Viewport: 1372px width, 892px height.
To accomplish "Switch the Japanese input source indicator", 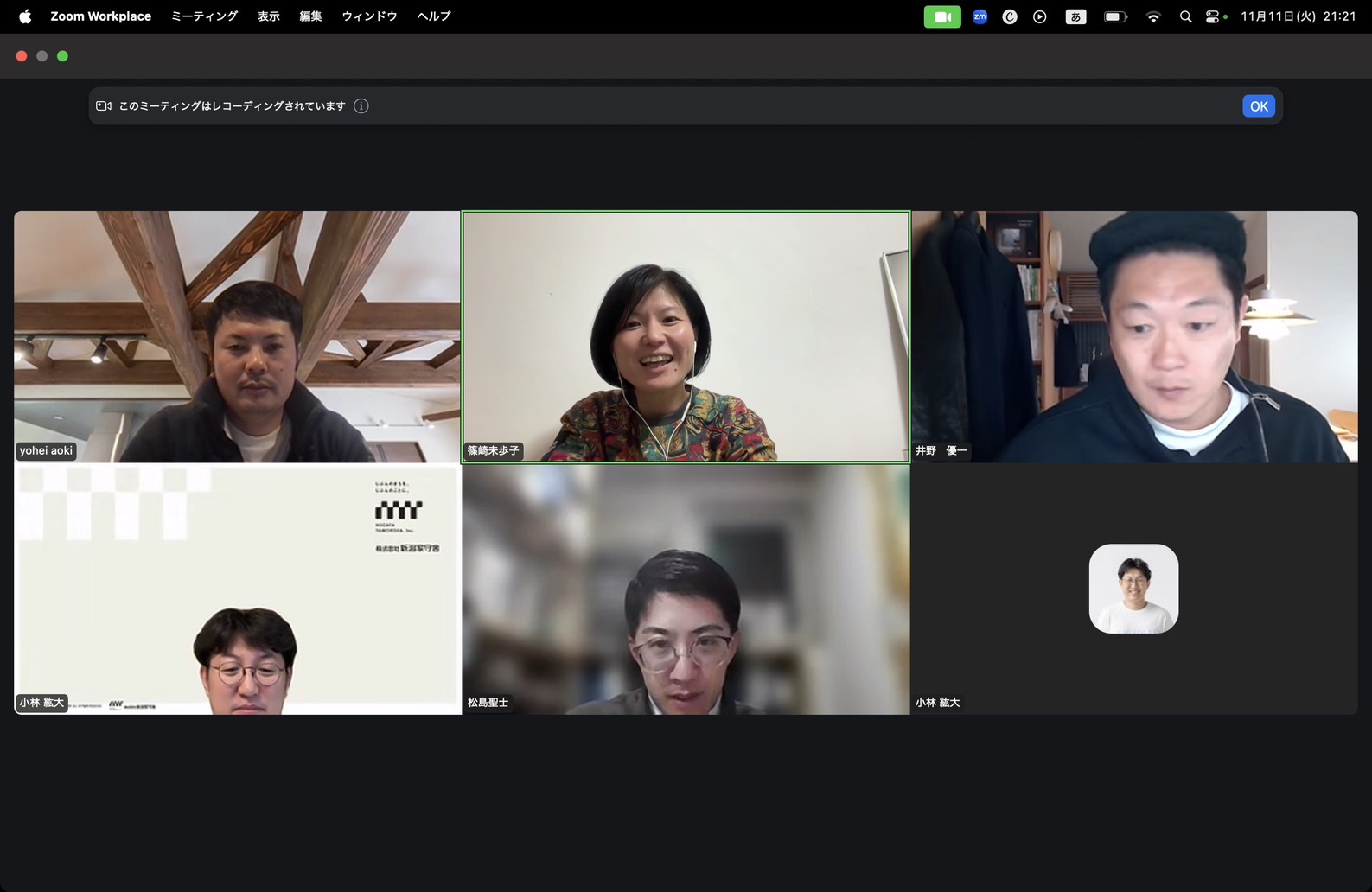I will [x=1075, y=16].
